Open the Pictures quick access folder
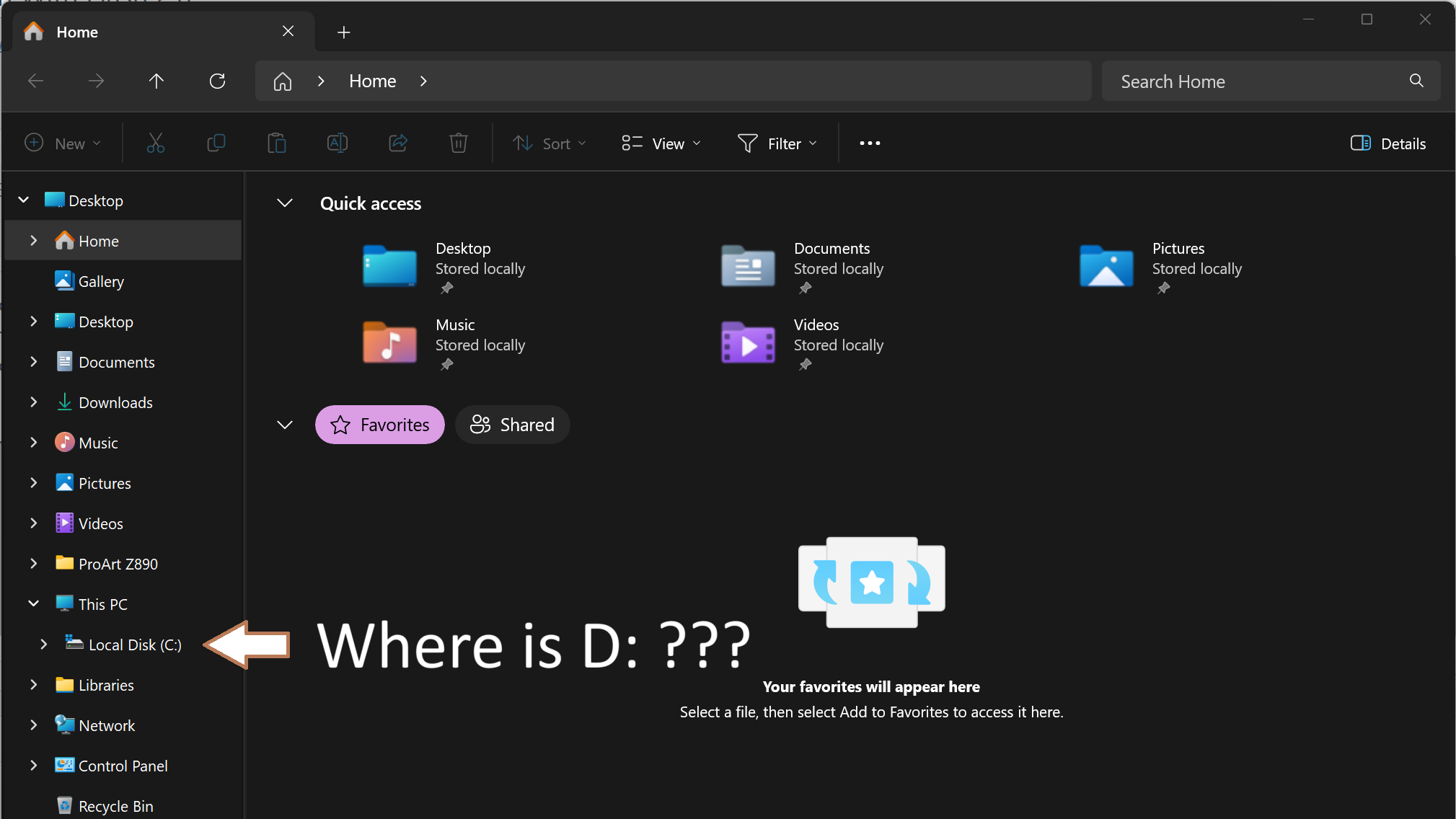Screen dimensions: 1456x819 (x=1106, y=266)
